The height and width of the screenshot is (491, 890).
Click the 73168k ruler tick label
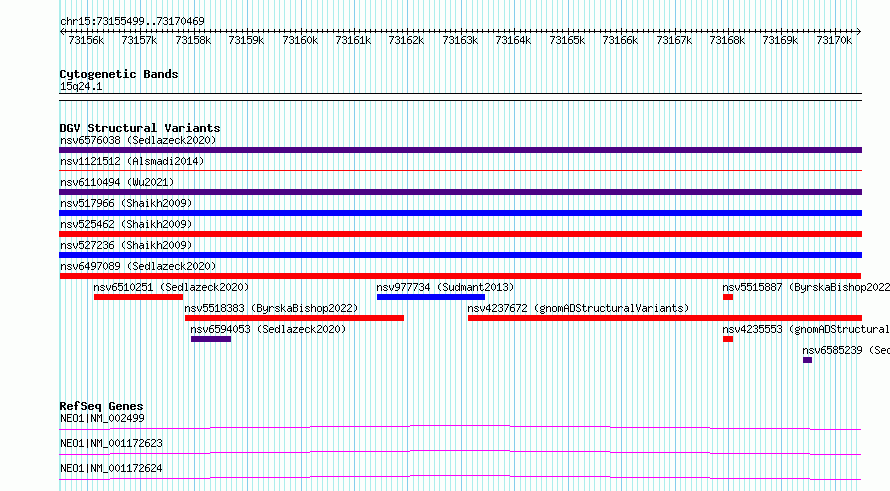tap(727, 40)
